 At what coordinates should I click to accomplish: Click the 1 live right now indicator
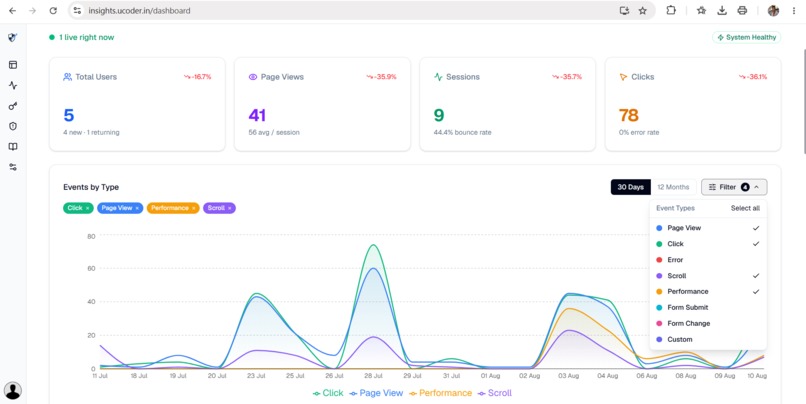point(82,38)
